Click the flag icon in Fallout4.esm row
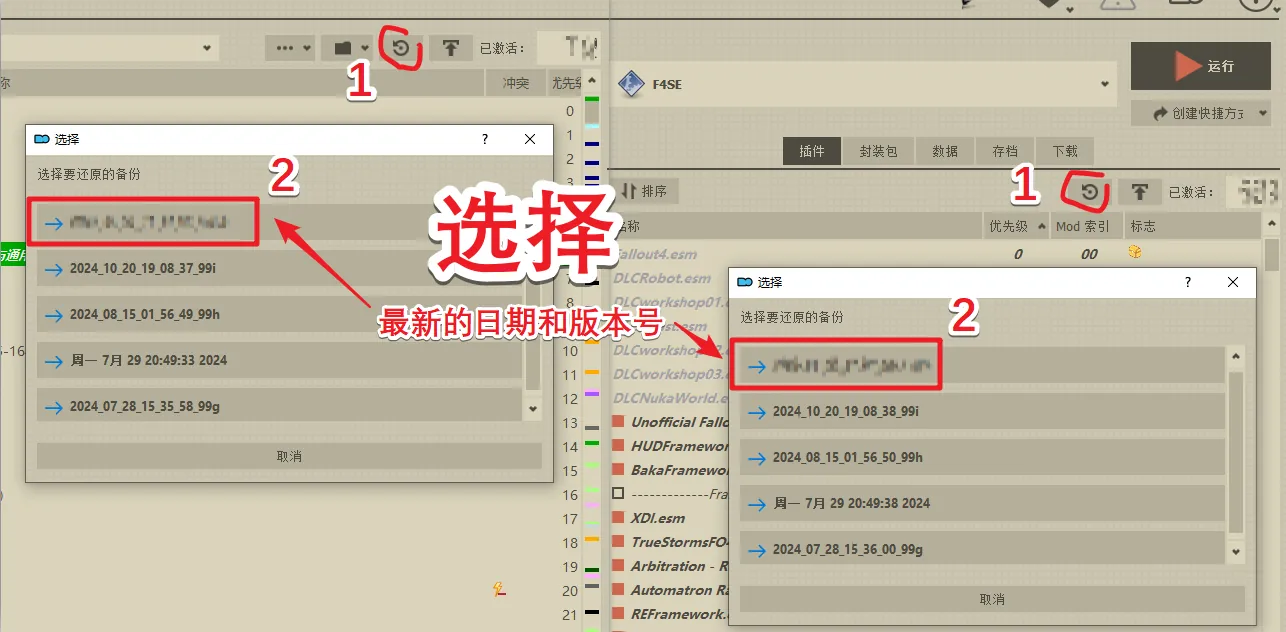1286x632 pixels. pos(1135,253)
